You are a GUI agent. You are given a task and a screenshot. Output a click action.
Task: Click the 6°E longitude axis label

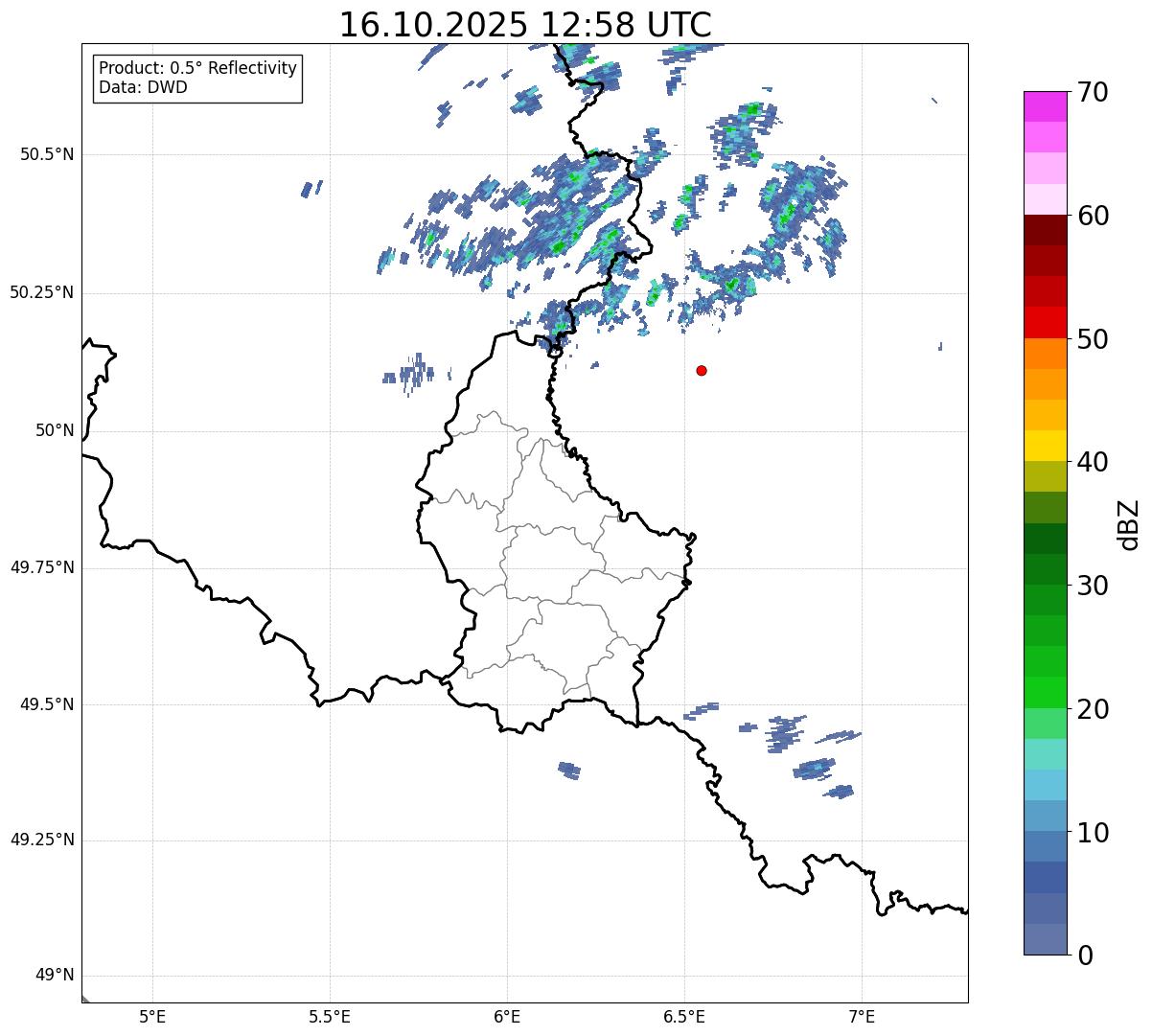507,1016
